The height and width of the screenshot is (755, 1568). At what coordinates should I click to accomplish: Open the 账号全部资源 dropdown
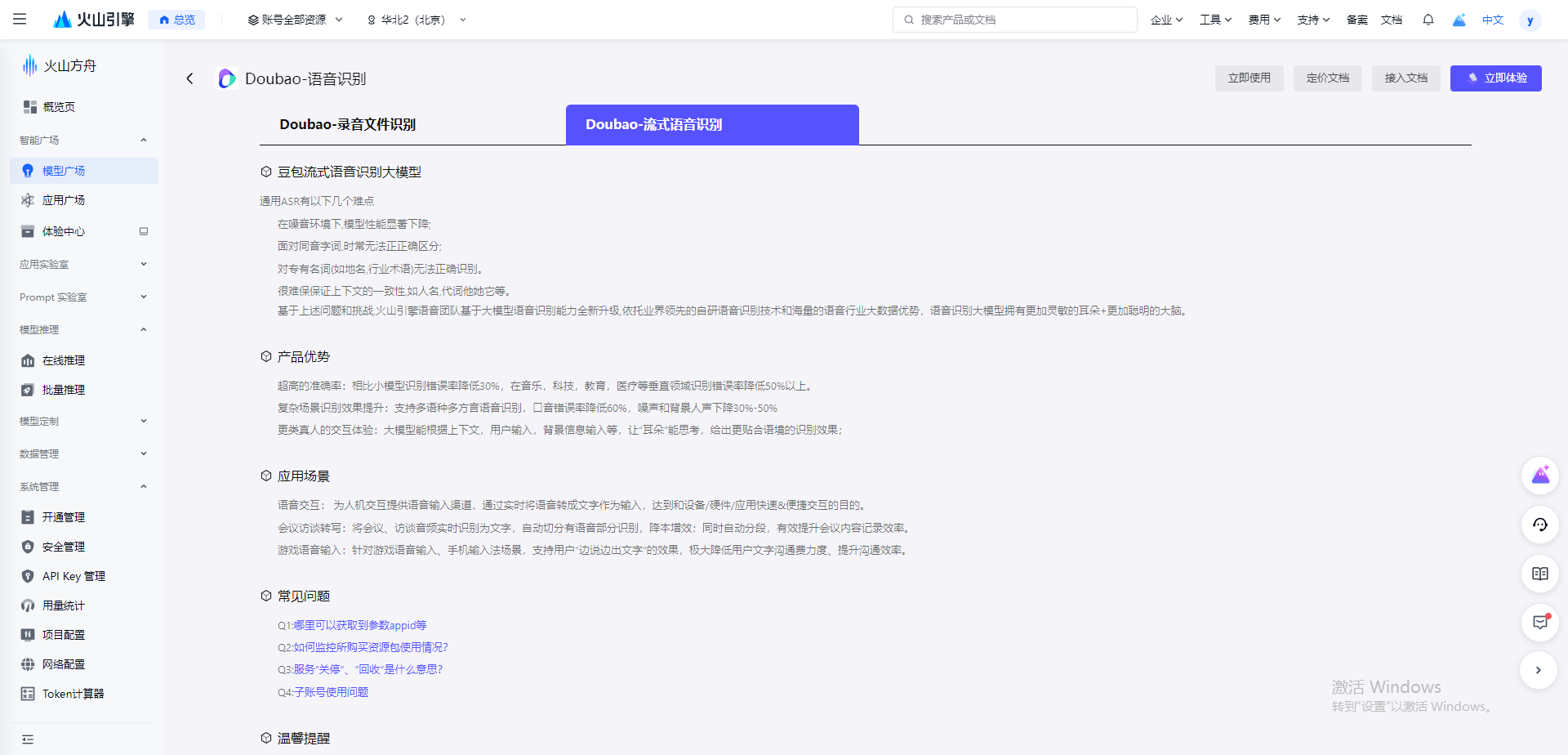click(295, 20)
